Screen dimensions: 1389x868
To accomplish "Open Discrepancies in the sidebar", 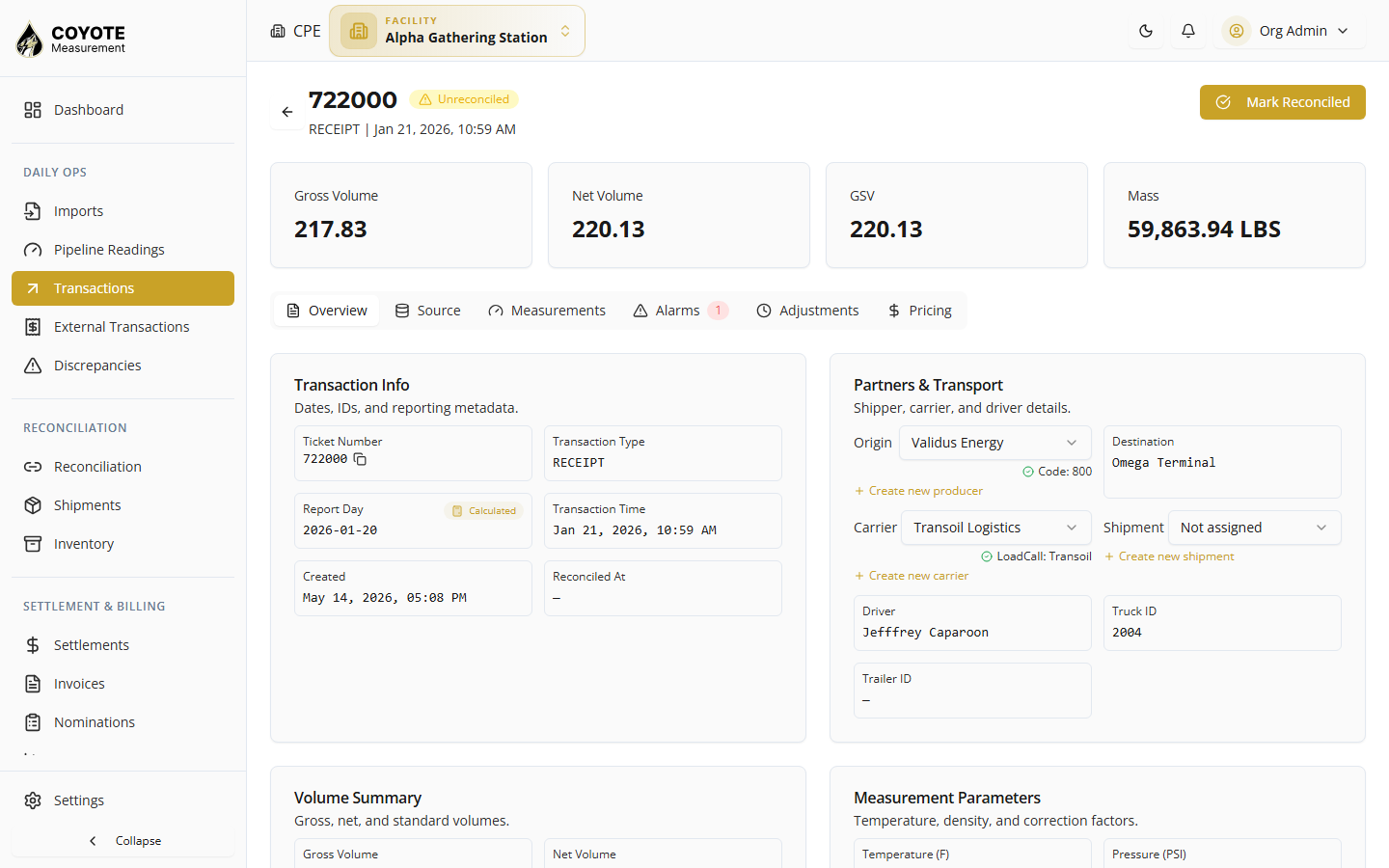I will (x=123, y=366).
